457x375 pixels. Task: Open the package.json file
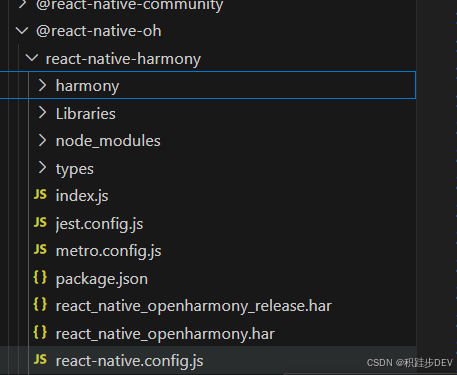click(102, 279)
